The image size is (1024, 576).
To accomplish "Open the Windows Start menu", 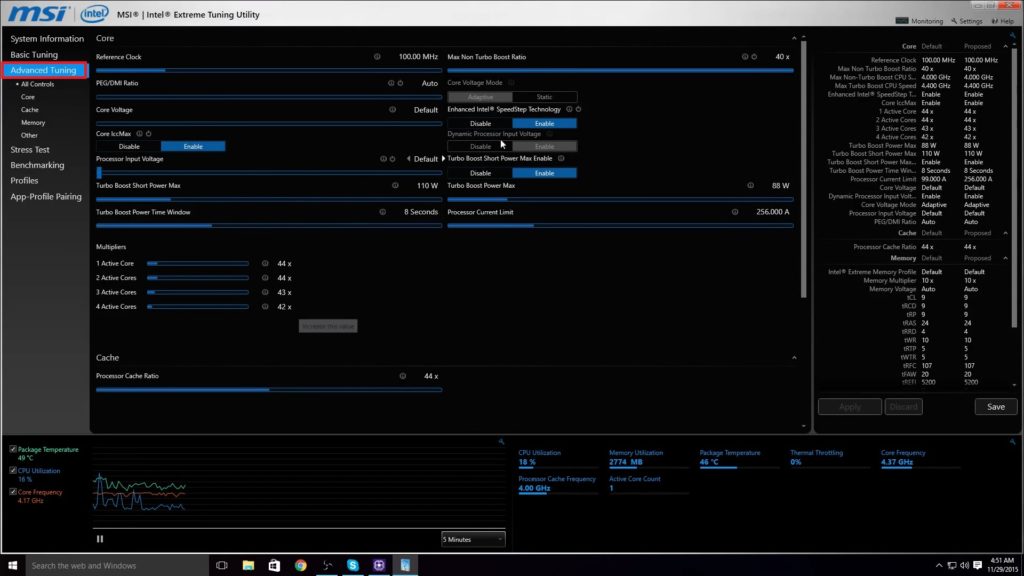I will tap(12, 566).
